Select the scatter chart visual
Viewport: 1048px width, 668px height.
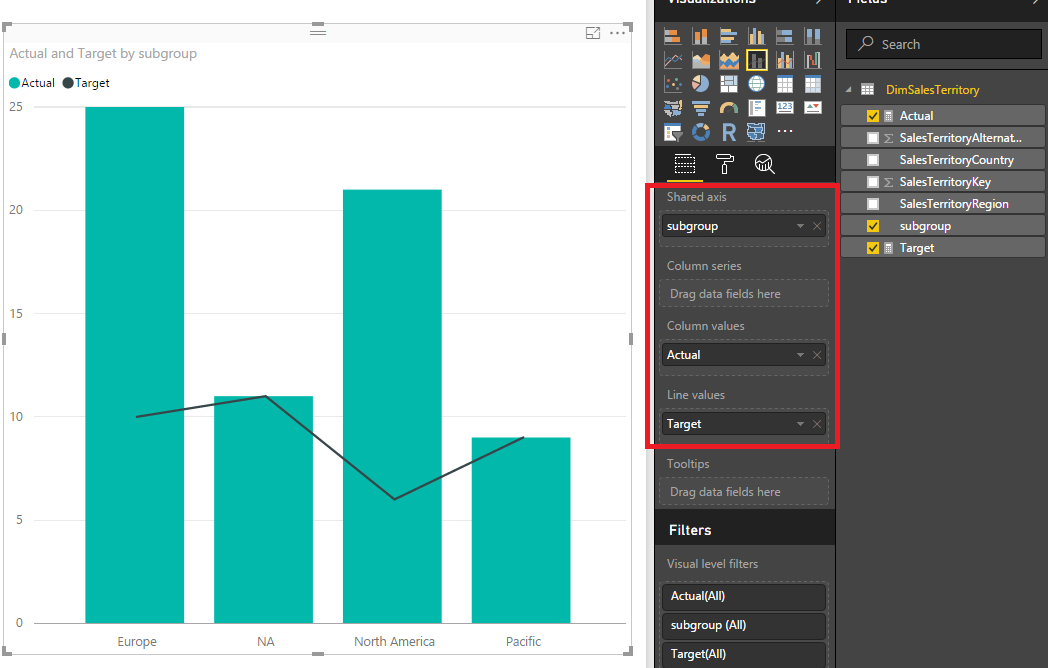[x=672, y=84]
